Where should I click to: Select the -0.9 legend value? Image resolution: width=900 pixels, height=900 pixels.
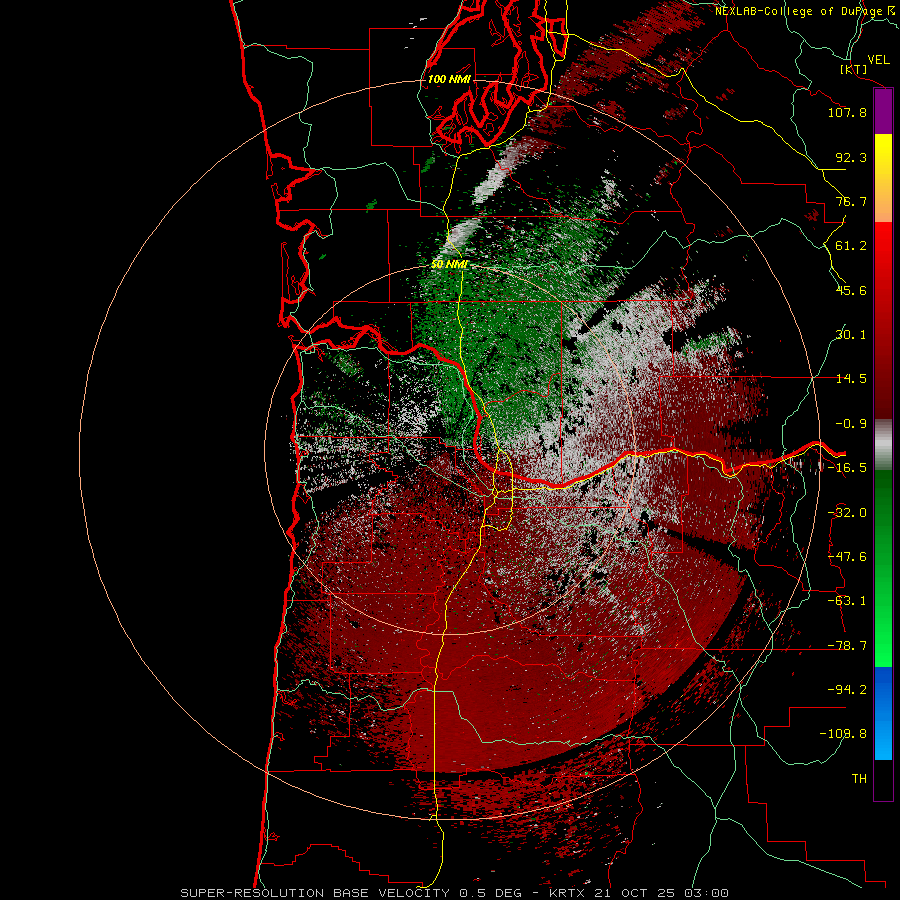[851, 424]
